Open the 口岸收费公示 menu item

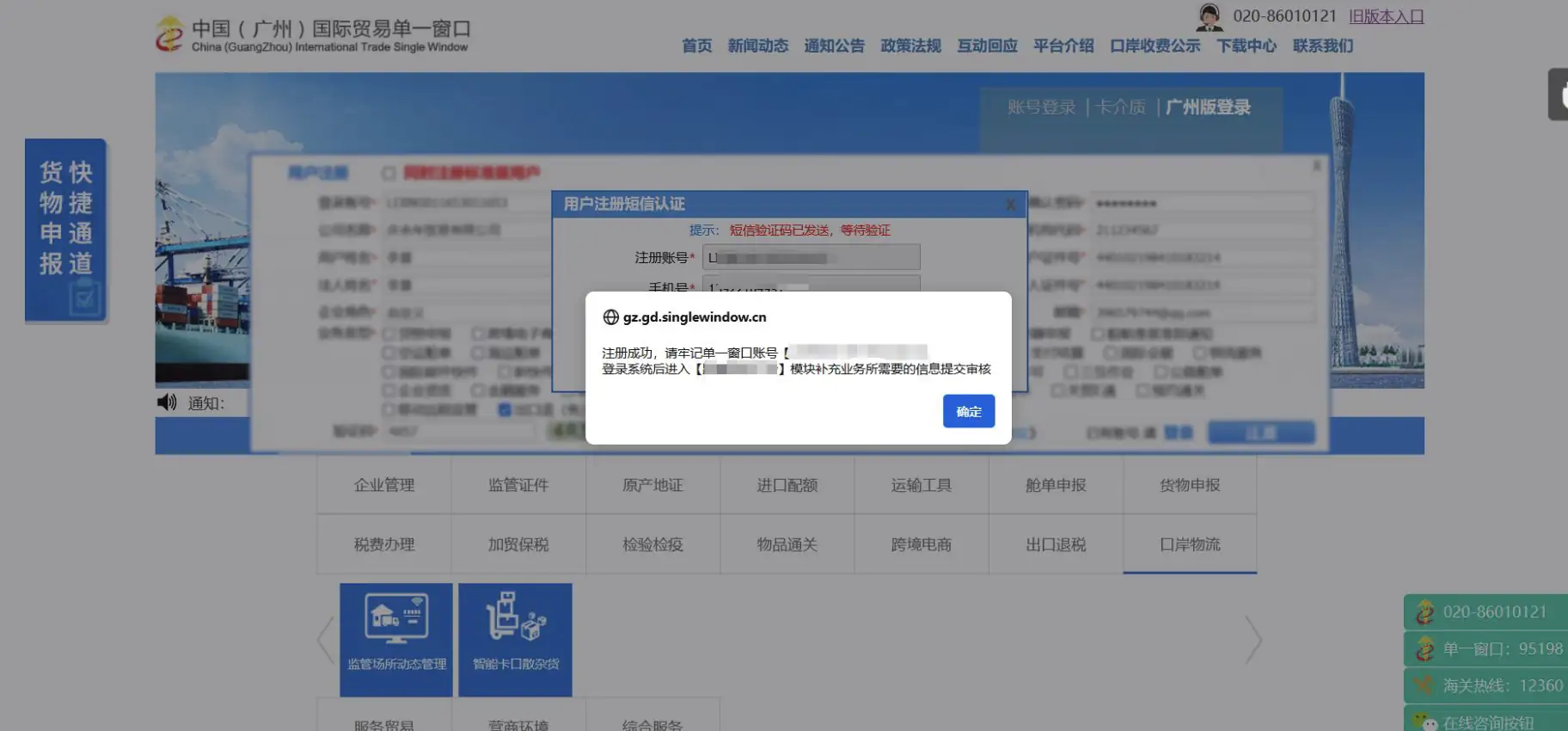[x=1155, y=46]
